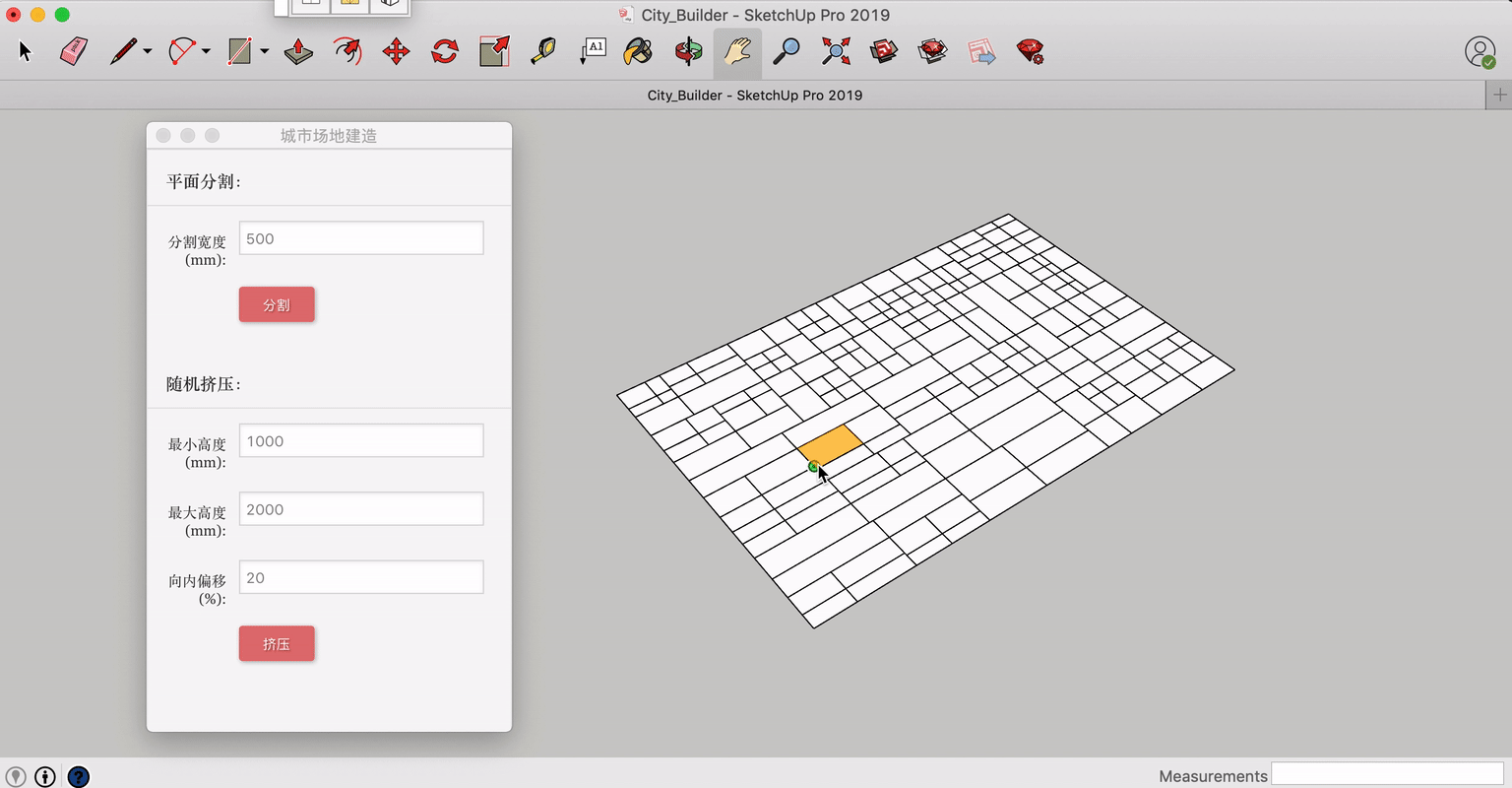Click the 向内偏移 percentage field

tap(361, 577)
